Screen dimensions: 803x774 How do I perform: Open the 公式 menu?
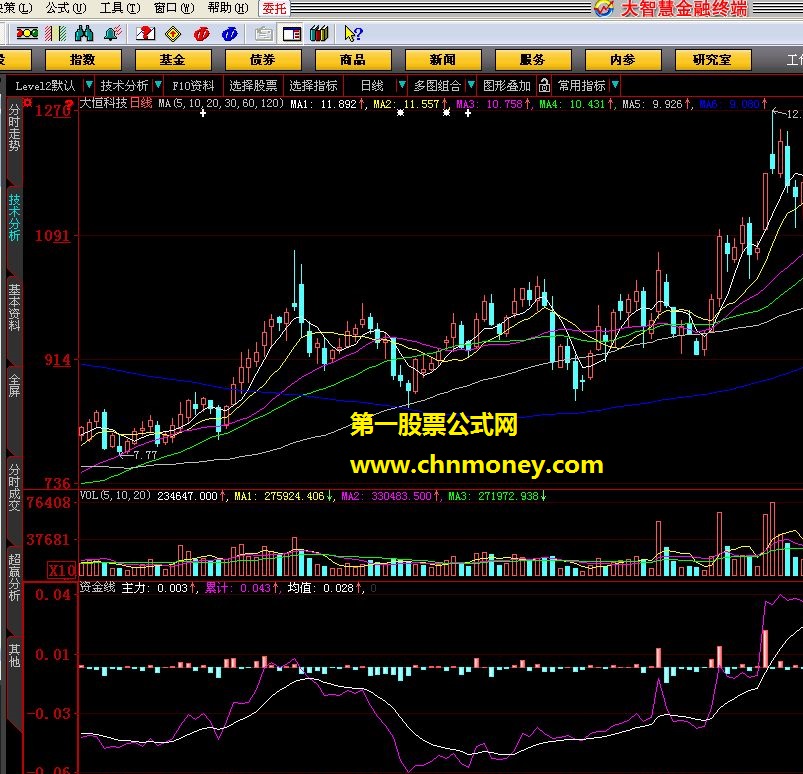[66, 8]
